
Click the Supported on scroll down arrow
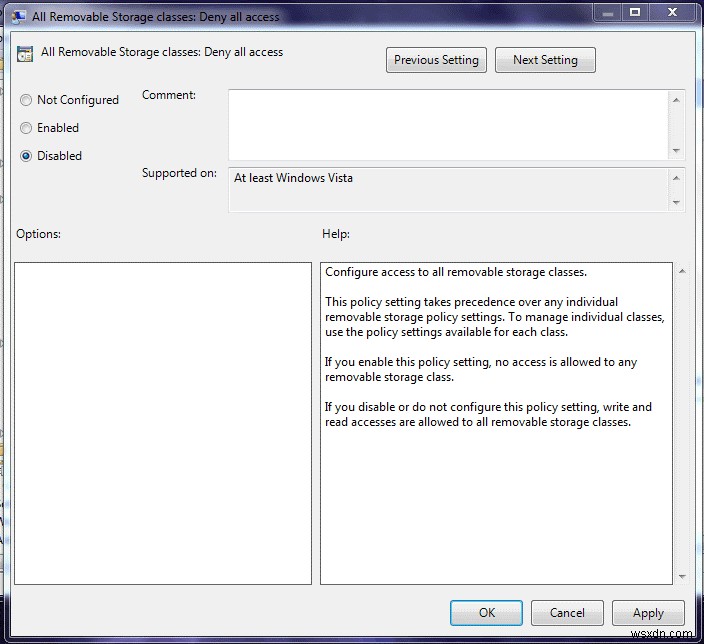(x=676, y=203)
